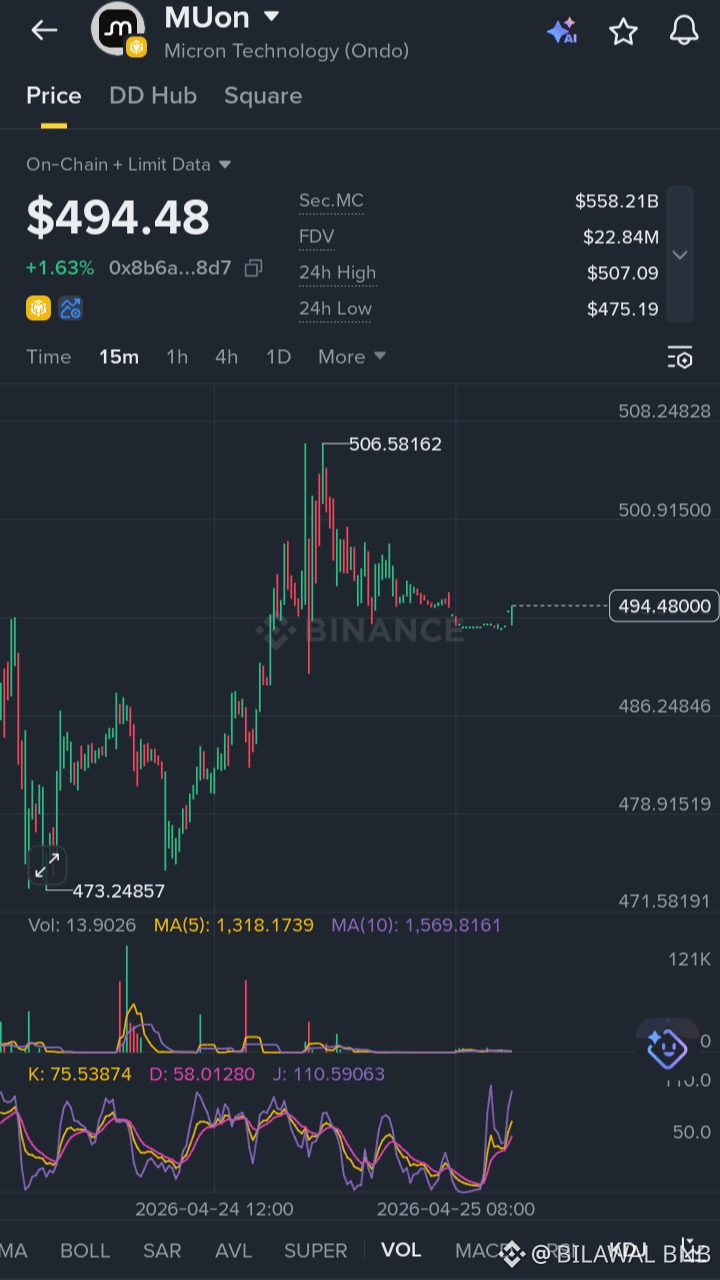Tap the 24h Low value $475.19
Screen dimensions: 720x1280
tap(623, 309)
